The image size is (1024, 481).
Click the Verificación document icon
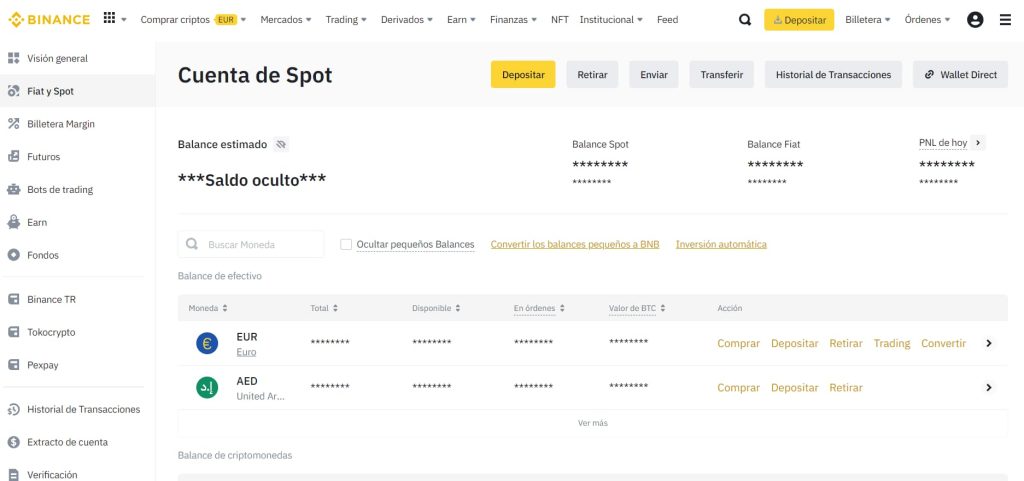(x=14, y=474)
